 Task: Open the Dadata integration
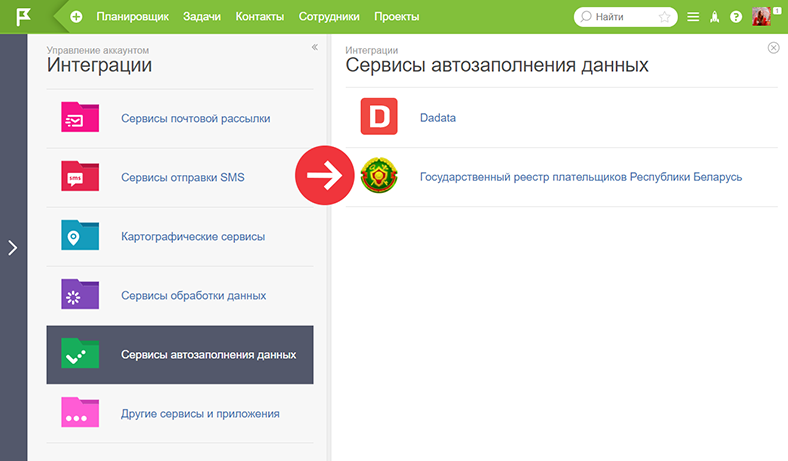[438, 118]
